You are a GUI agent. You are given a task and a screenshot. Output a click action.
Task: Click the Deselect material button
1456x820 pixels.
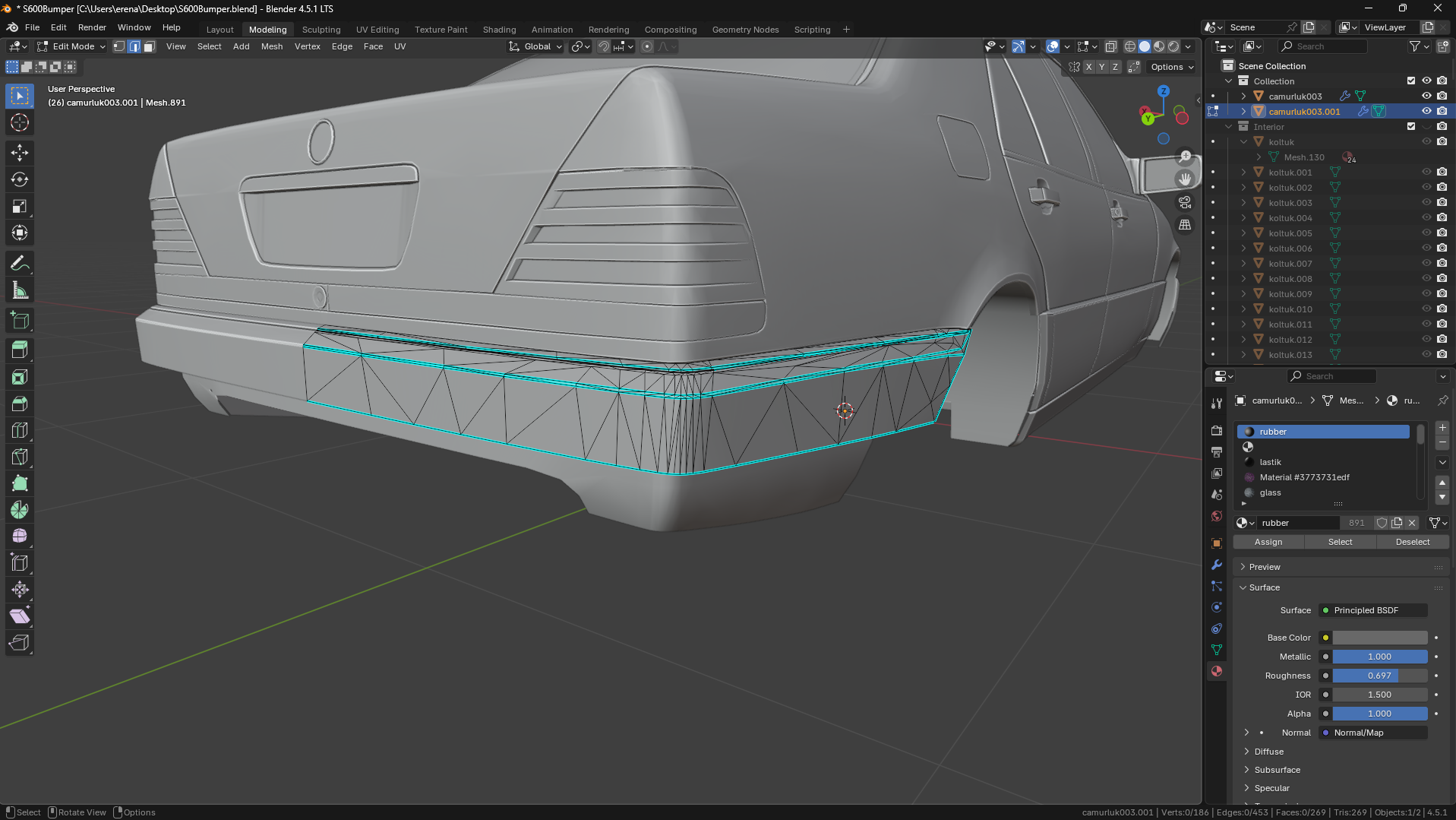click(1412, 542)
